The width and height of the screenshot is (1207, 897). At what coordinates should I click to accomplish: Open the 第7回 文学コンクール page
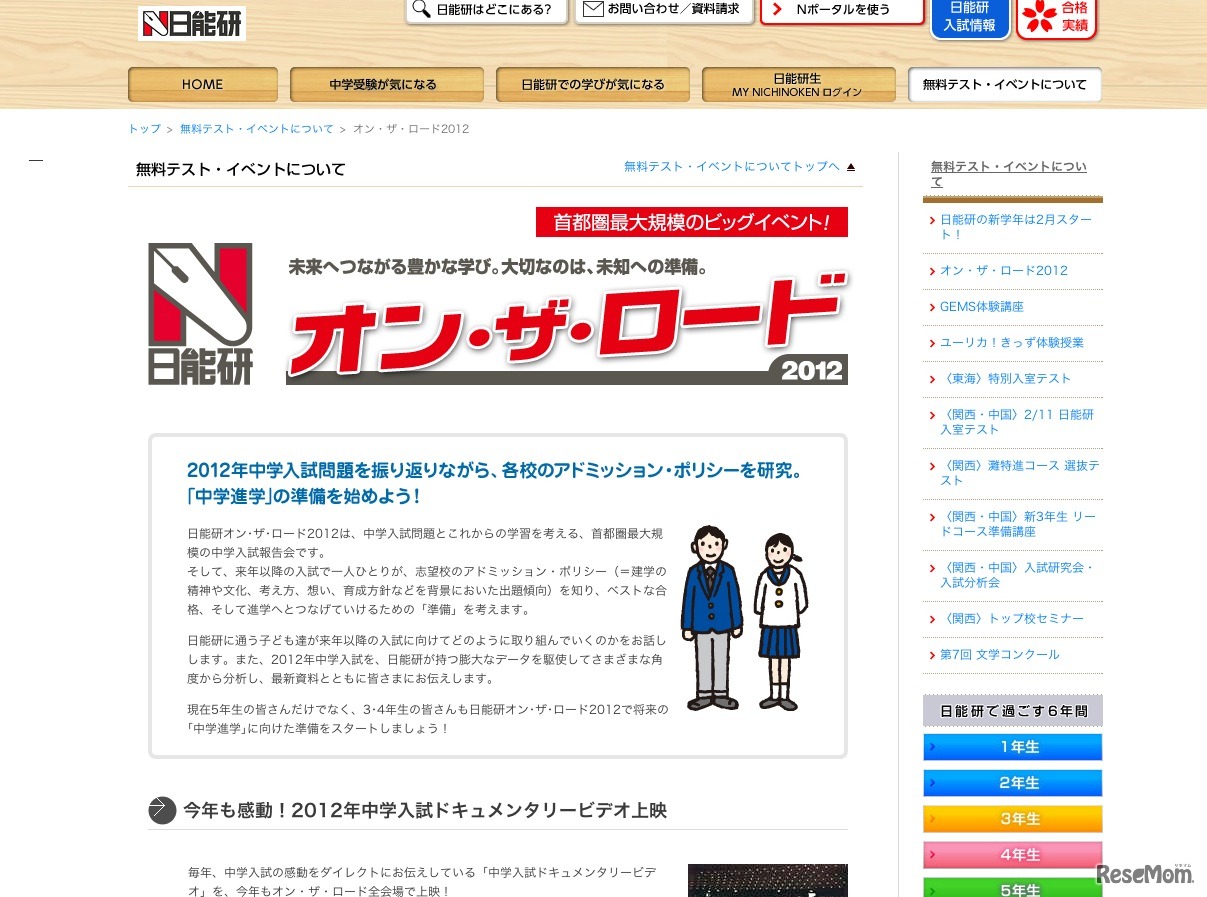click(1002, 655)
